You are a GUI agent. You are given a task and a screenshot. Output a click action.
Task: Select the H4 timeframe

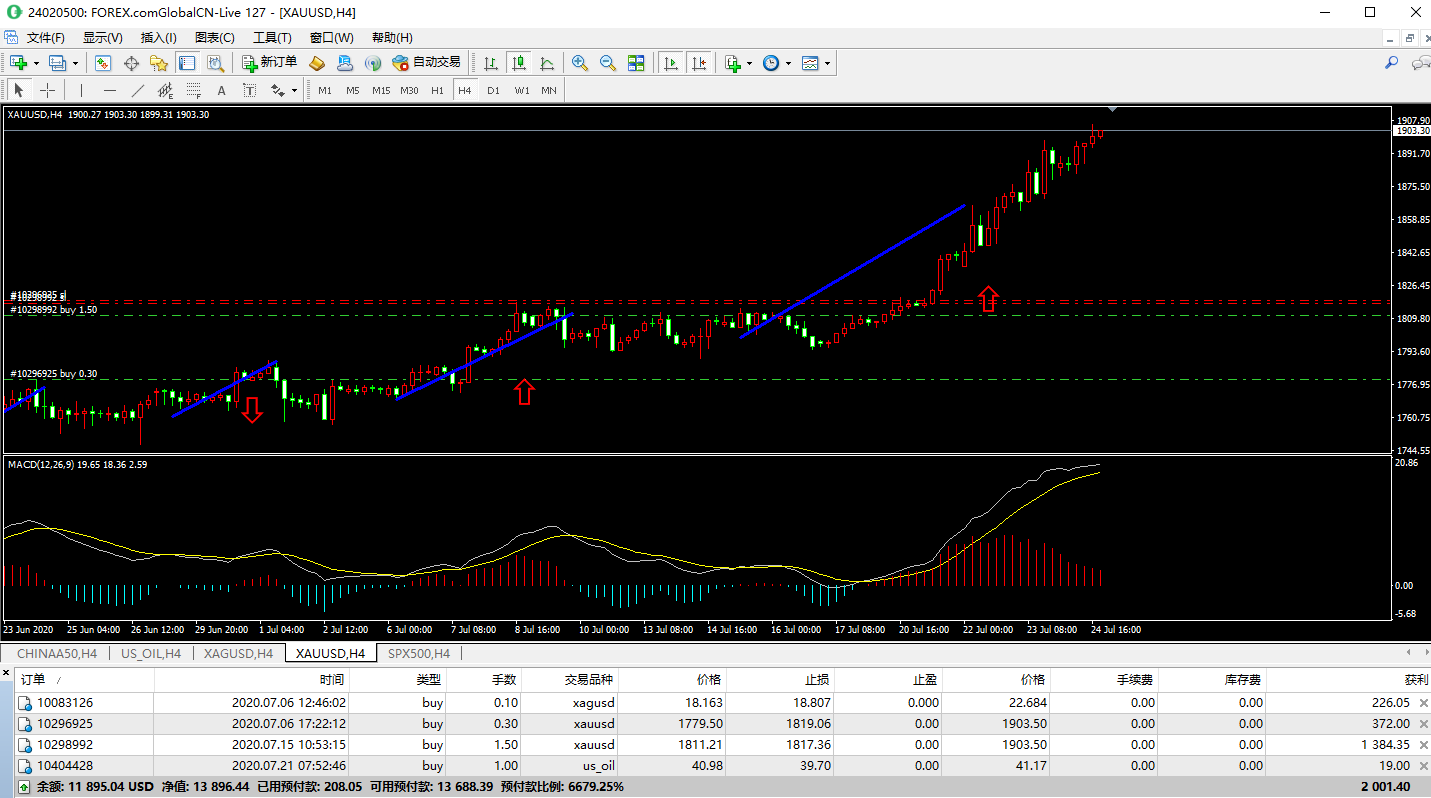pos(464,90)
